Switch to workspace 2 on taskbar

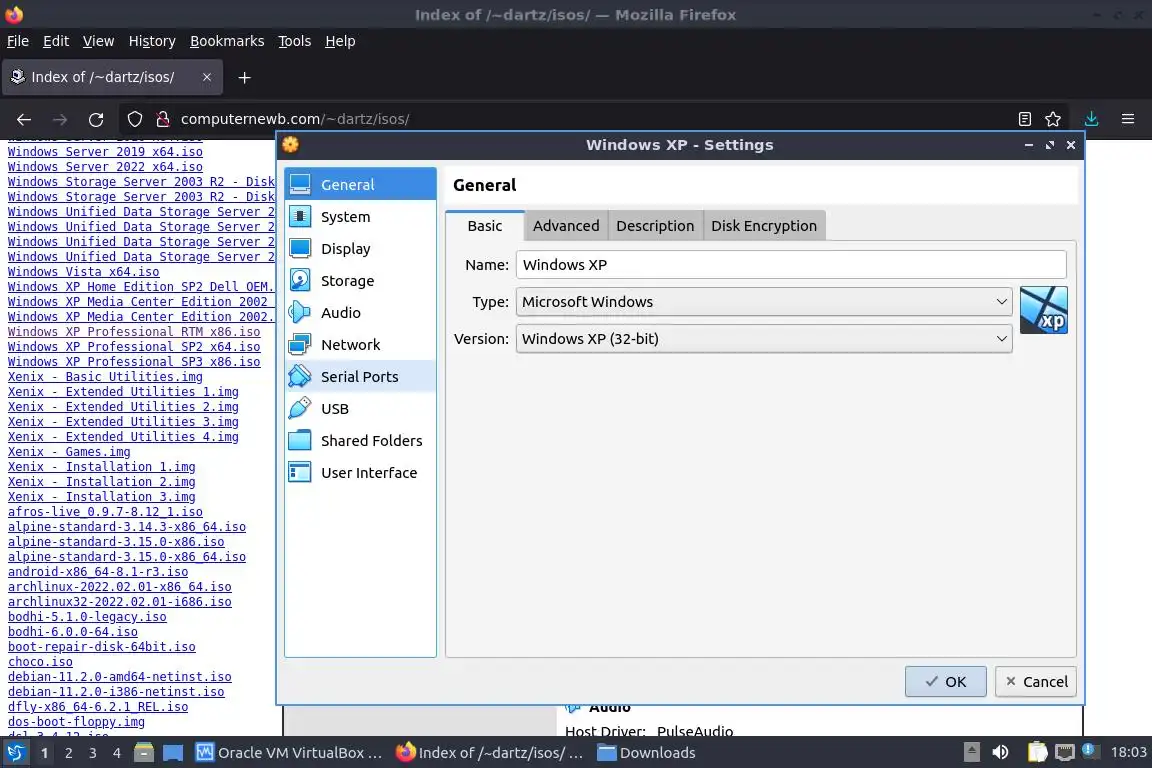(x=68, y=753)
